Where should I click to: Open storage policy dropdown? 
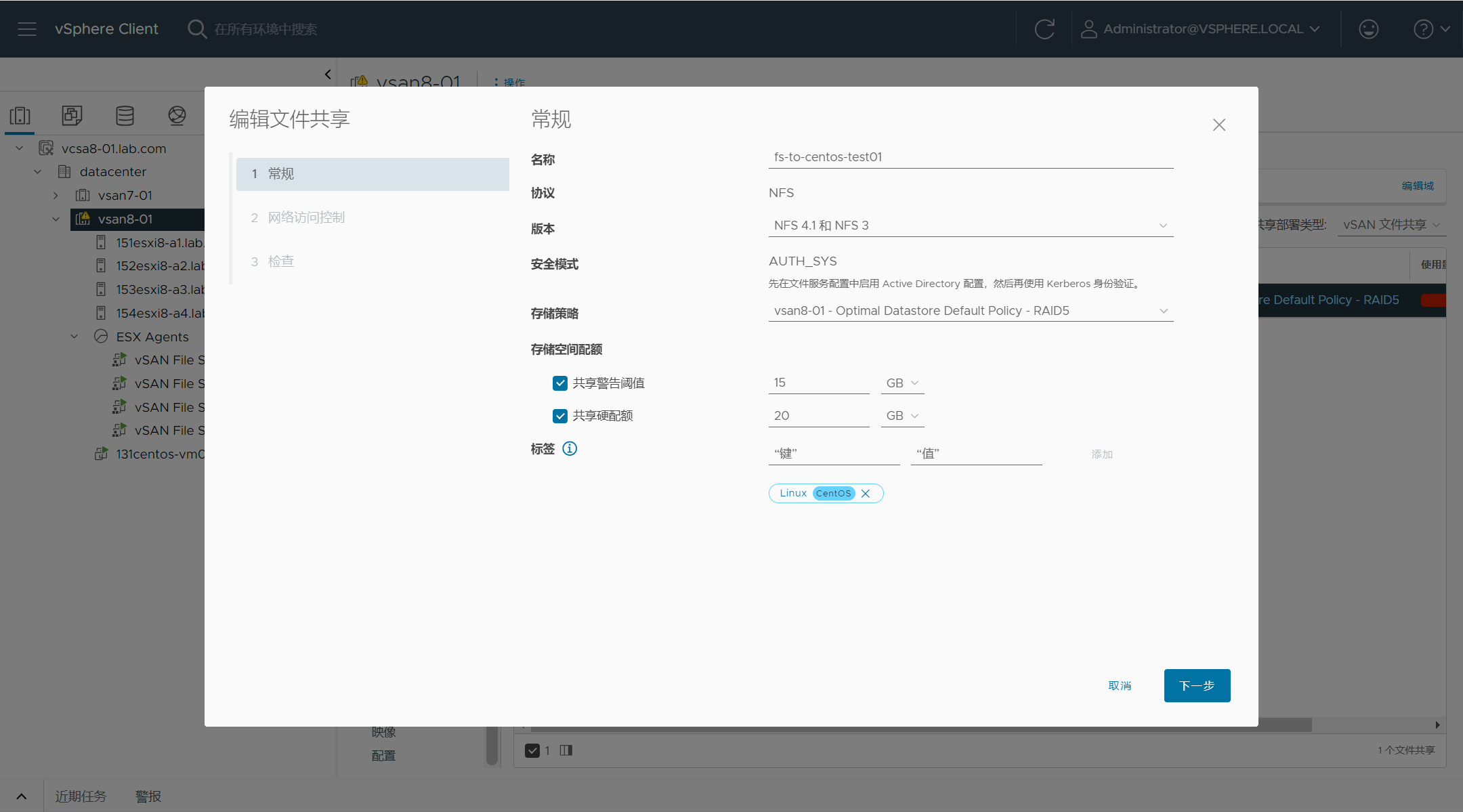coord(971,311)
